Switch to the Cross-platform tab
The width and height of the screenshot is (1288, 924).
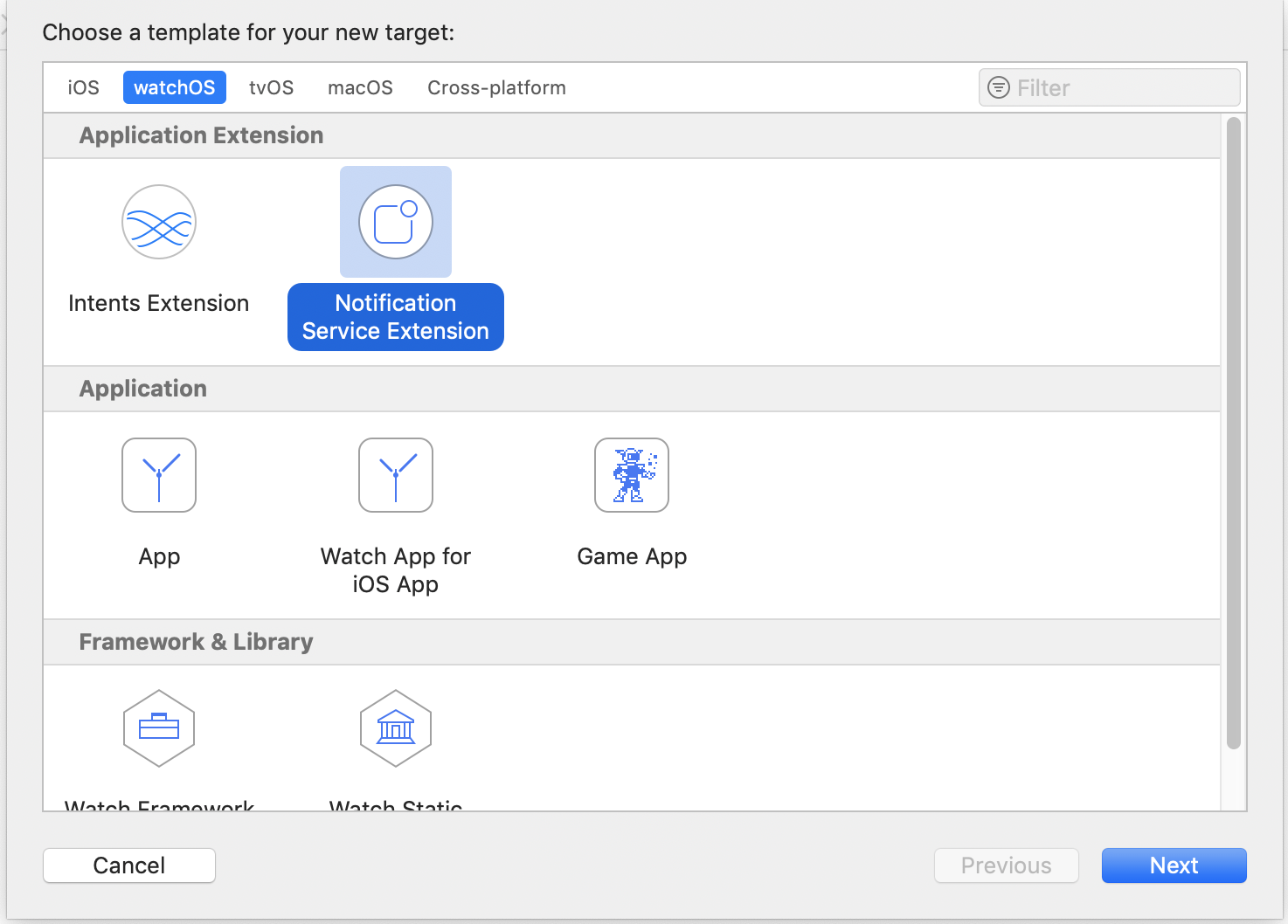[496, 87]
